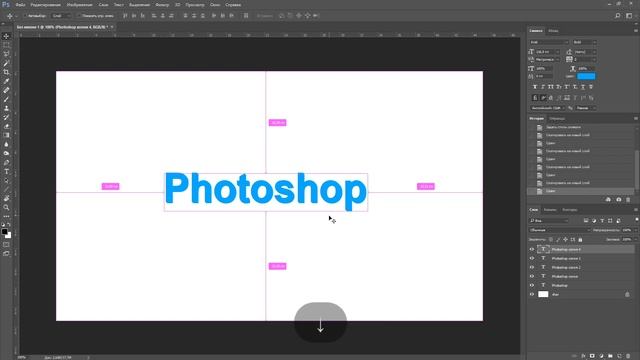Viewport: 640px width, 360px height.
Task: Click the foreground color swatch
Action: [x=4, y=232]
